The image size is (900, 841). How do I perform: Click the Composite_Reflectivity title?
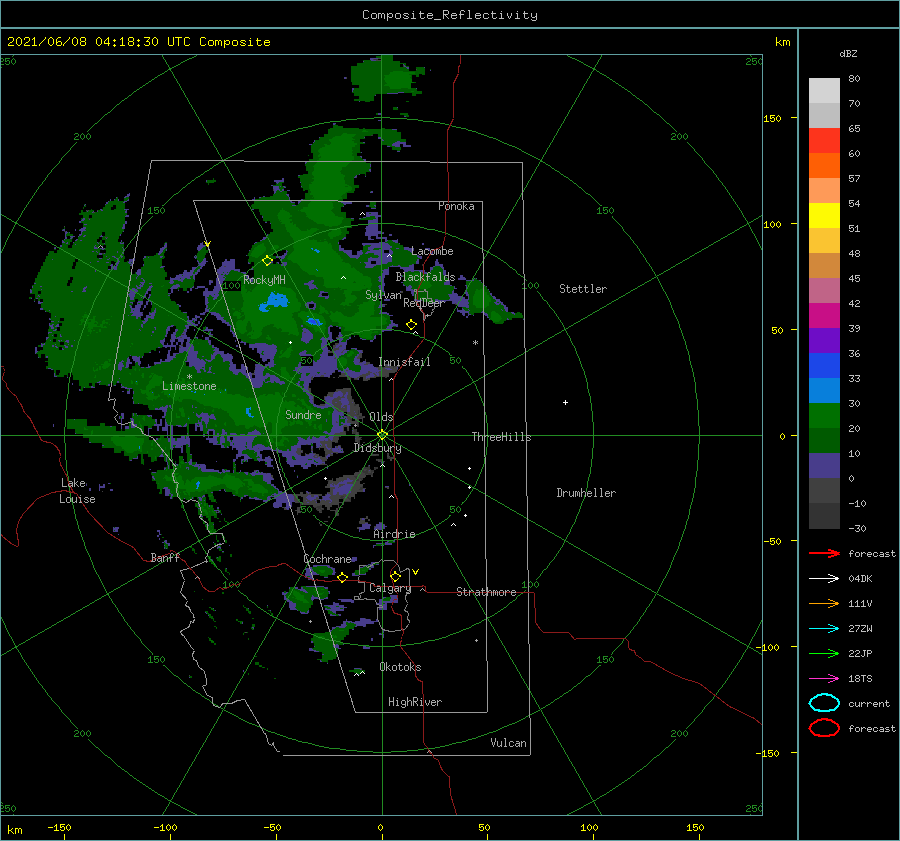tap(450, 15)
